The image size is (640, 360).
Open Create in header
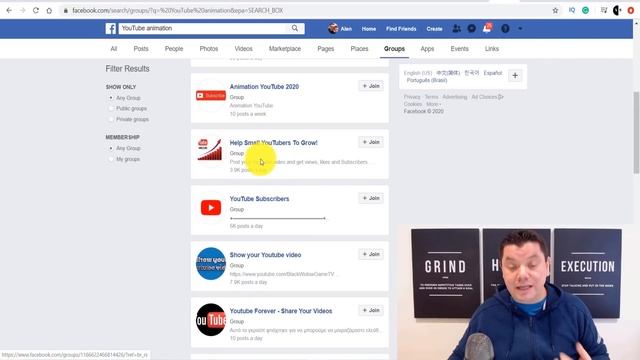434,29
